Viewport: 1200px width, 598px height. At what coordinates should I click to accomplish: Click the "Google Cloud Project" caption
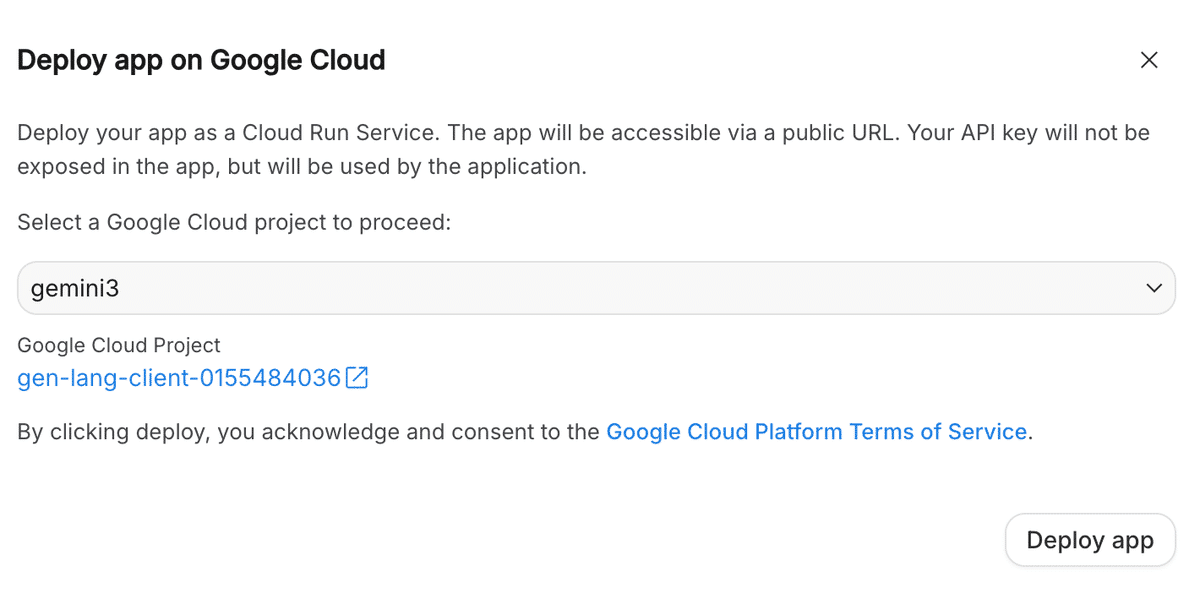pos(119,345)
